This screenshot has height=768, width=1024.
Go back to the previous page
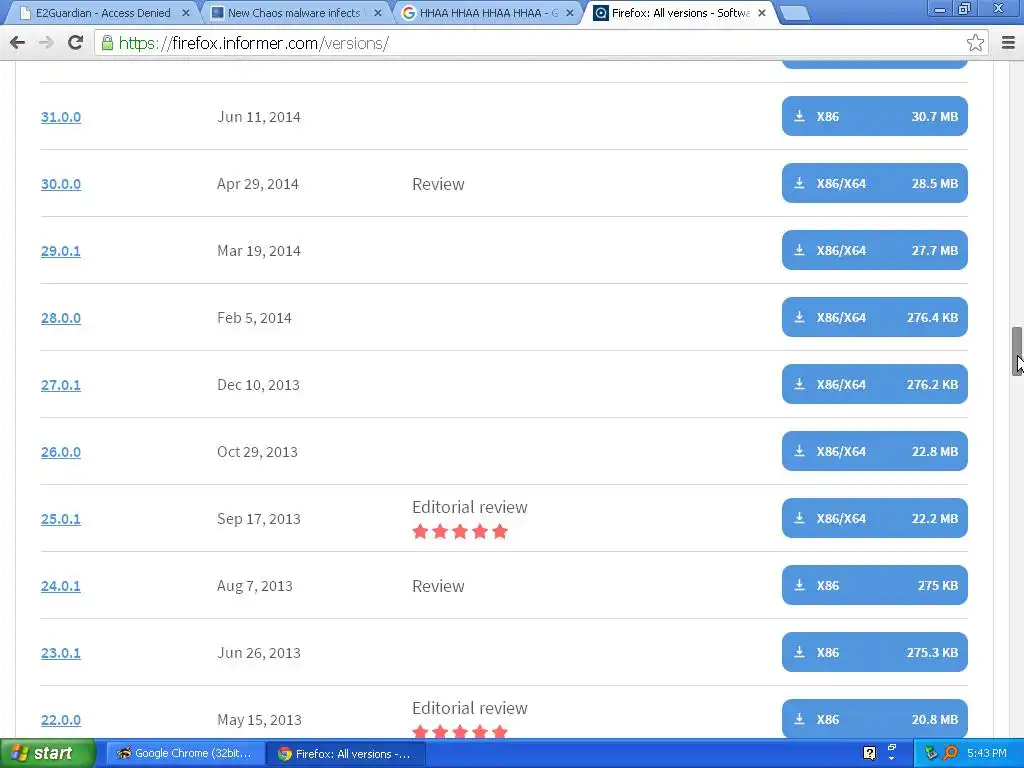pyautogui.click(x=18, y=43)
